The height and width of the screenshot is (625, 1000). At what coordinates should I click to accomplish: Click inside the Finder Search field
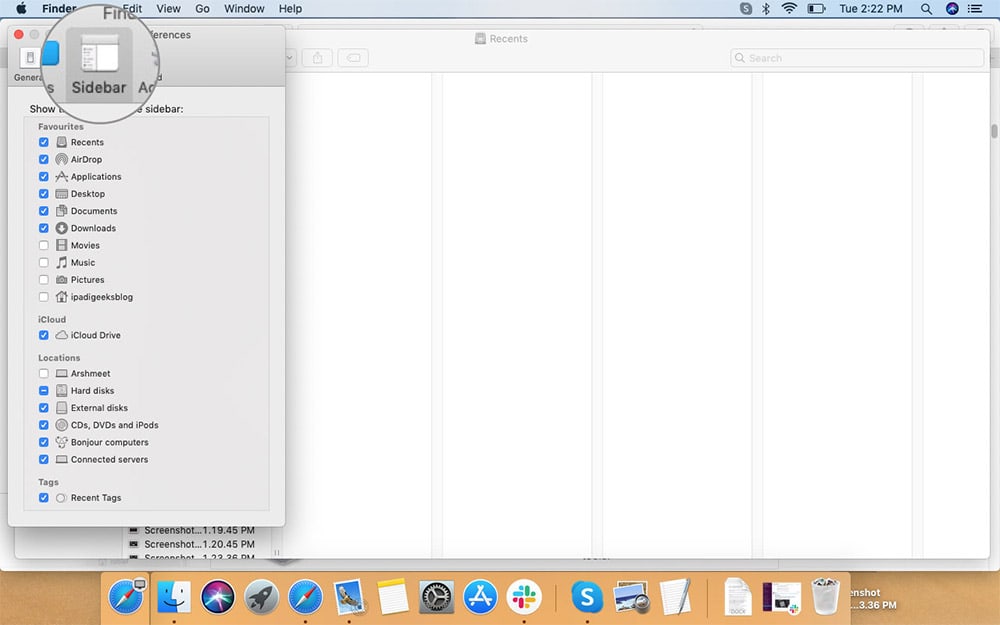pyautogui.click(x=855, y=58)
